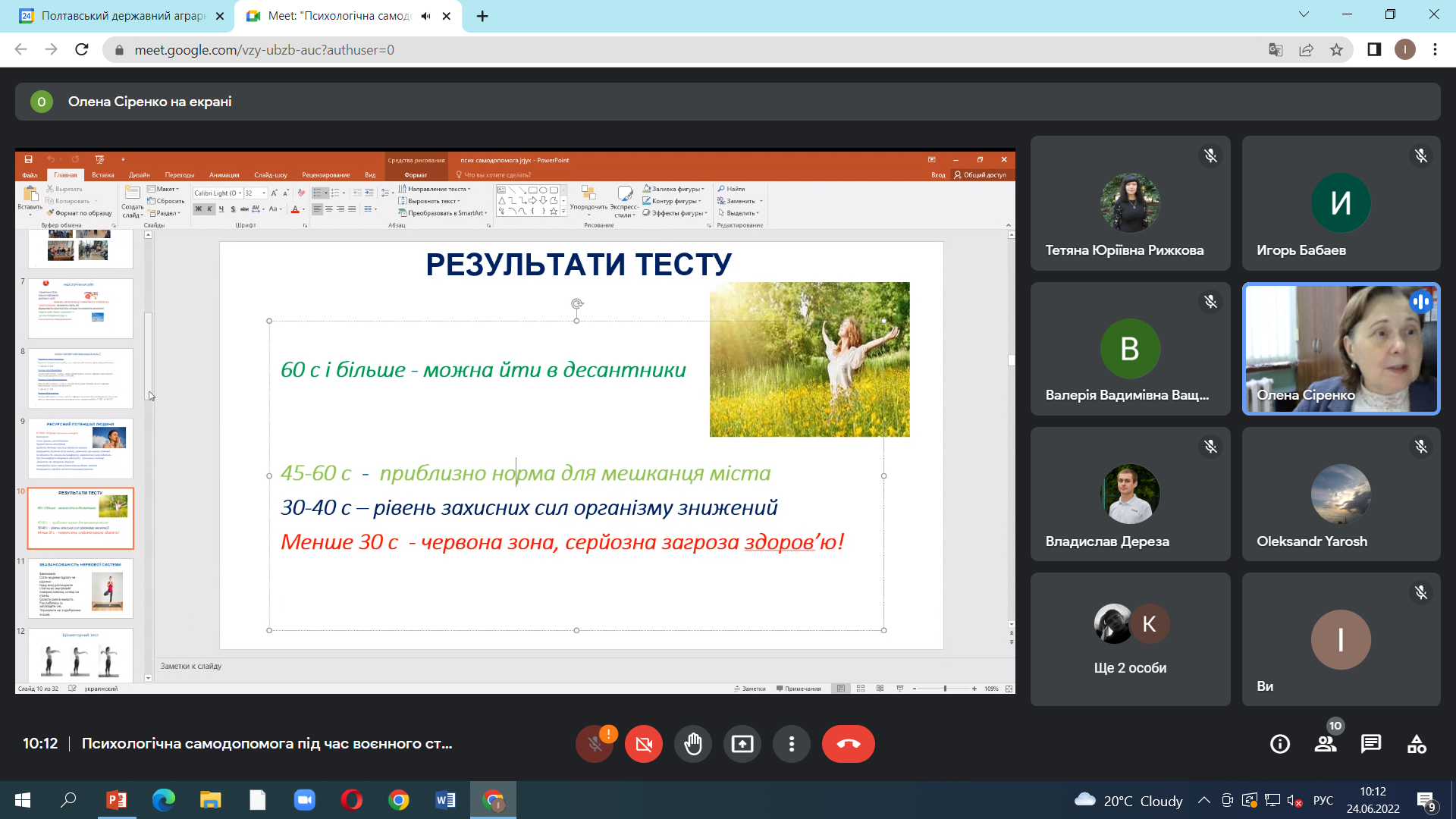Viewport: 1456px width, 819px height.
Task: Toggle Заметки notes in status bar
Action: tap(750, 689)
